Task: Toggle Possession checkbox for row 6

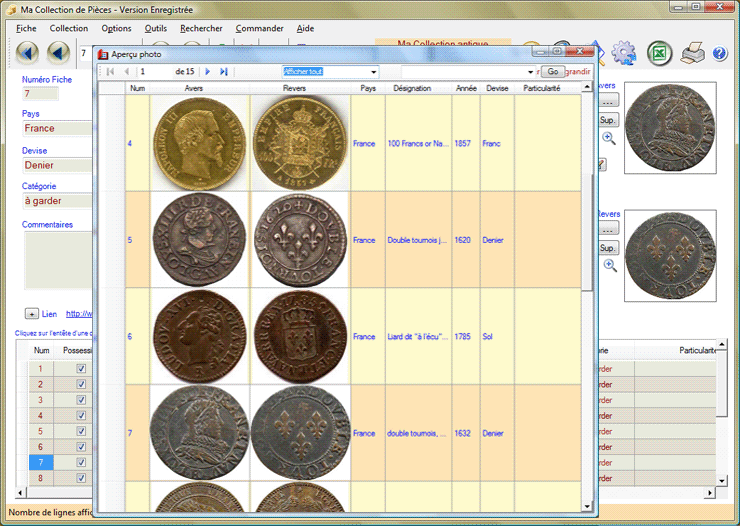Action: pos(81,446)
